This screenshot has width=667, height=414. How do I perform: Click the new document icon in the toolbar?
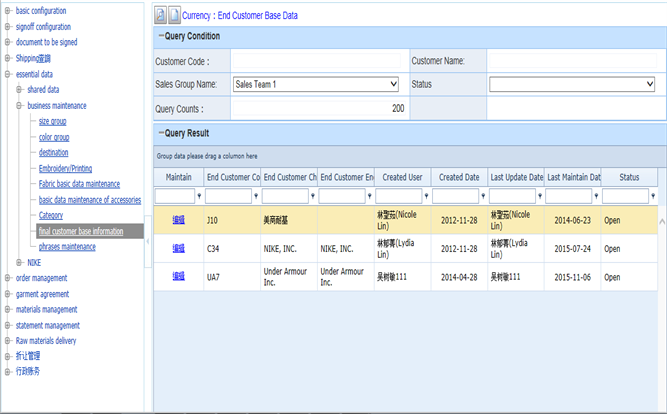point(174,16)
